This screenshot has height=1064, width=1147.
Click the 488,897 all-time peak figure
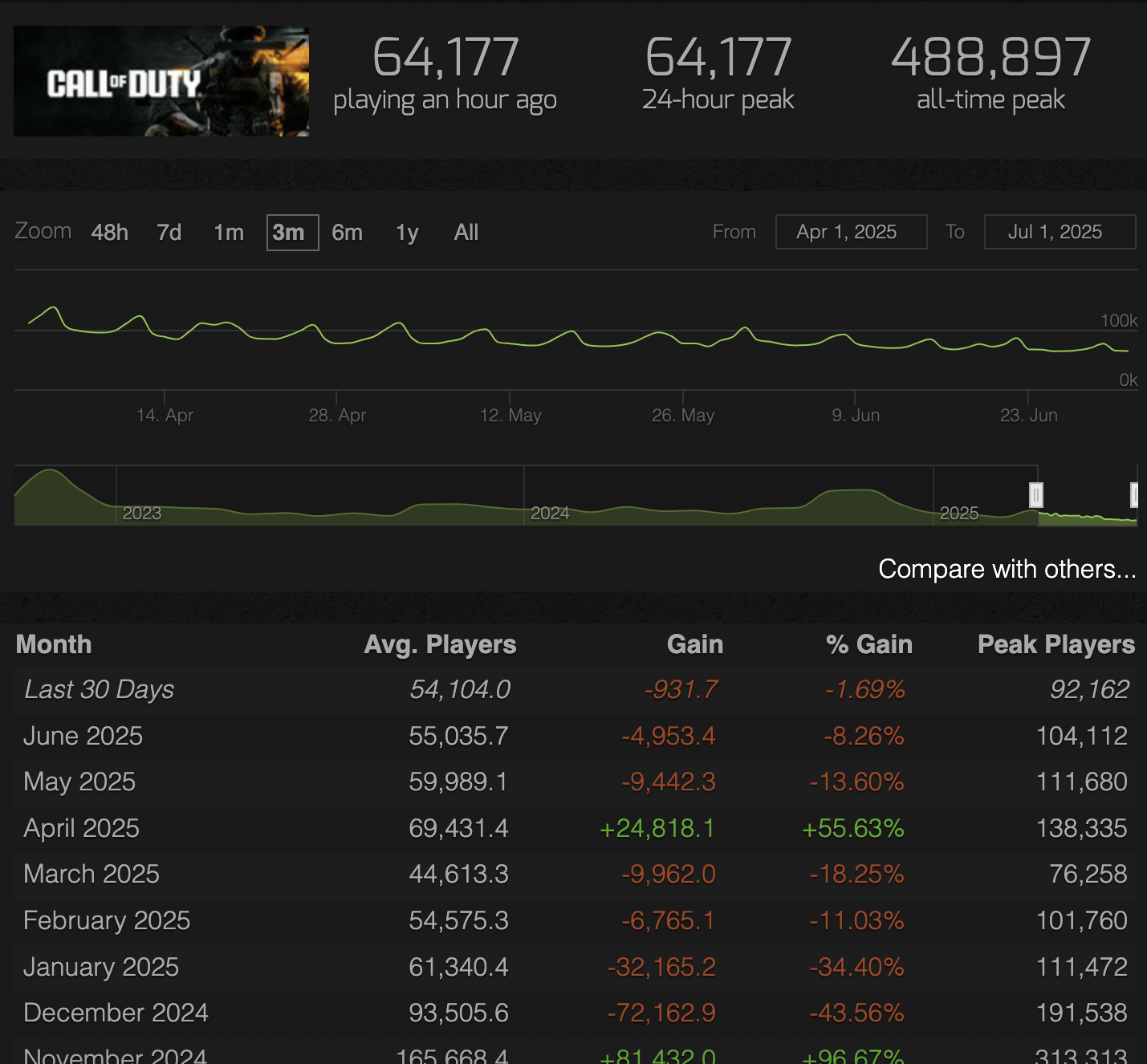[991, 58]
